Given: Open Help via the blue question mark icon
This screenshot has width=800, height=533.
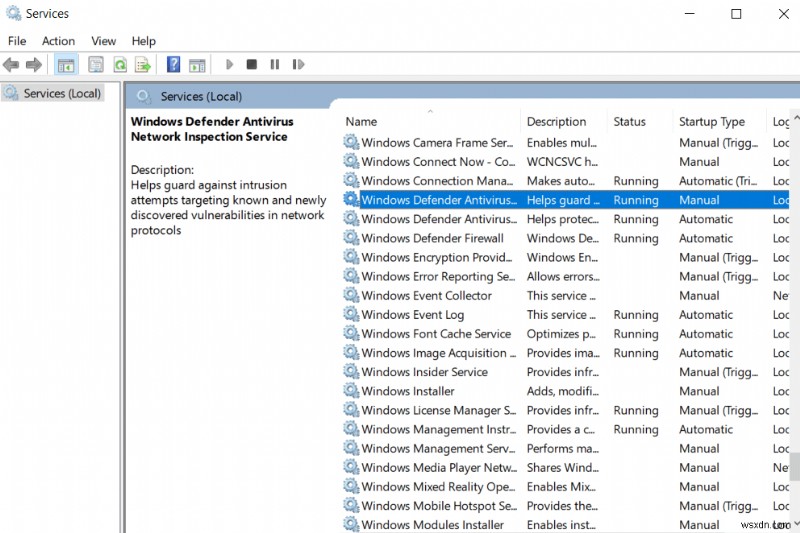Looking at the screenshot, I should pyautogui.click(x=173, y=65).
